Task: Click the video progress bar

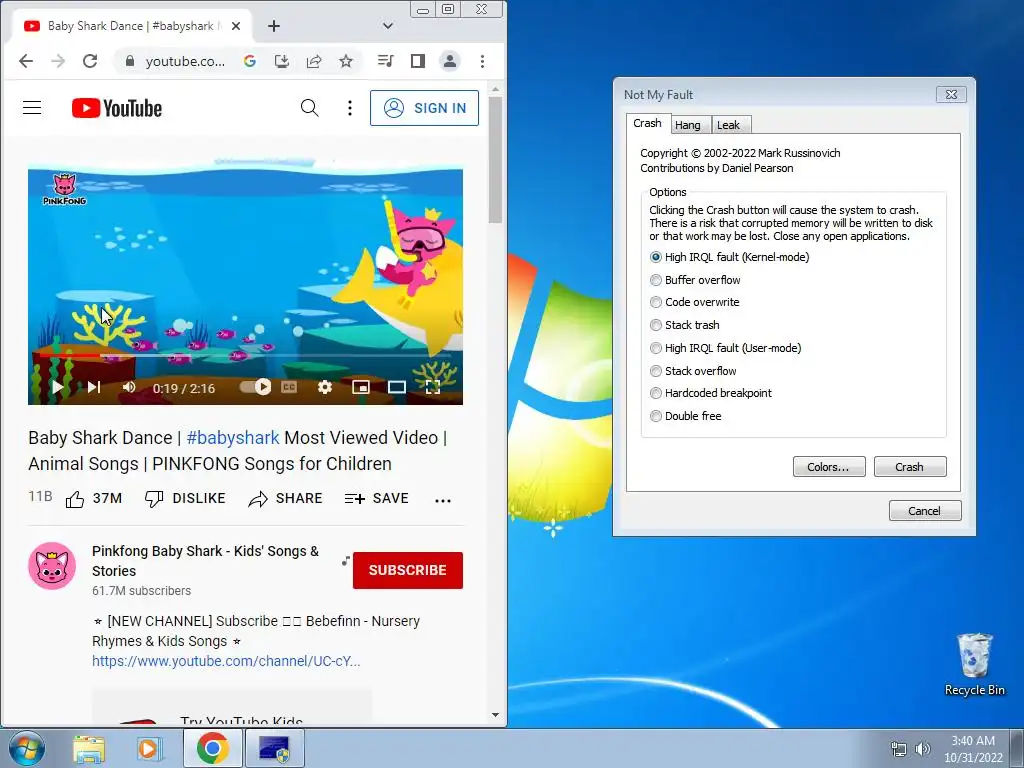Action: point(246,356)
